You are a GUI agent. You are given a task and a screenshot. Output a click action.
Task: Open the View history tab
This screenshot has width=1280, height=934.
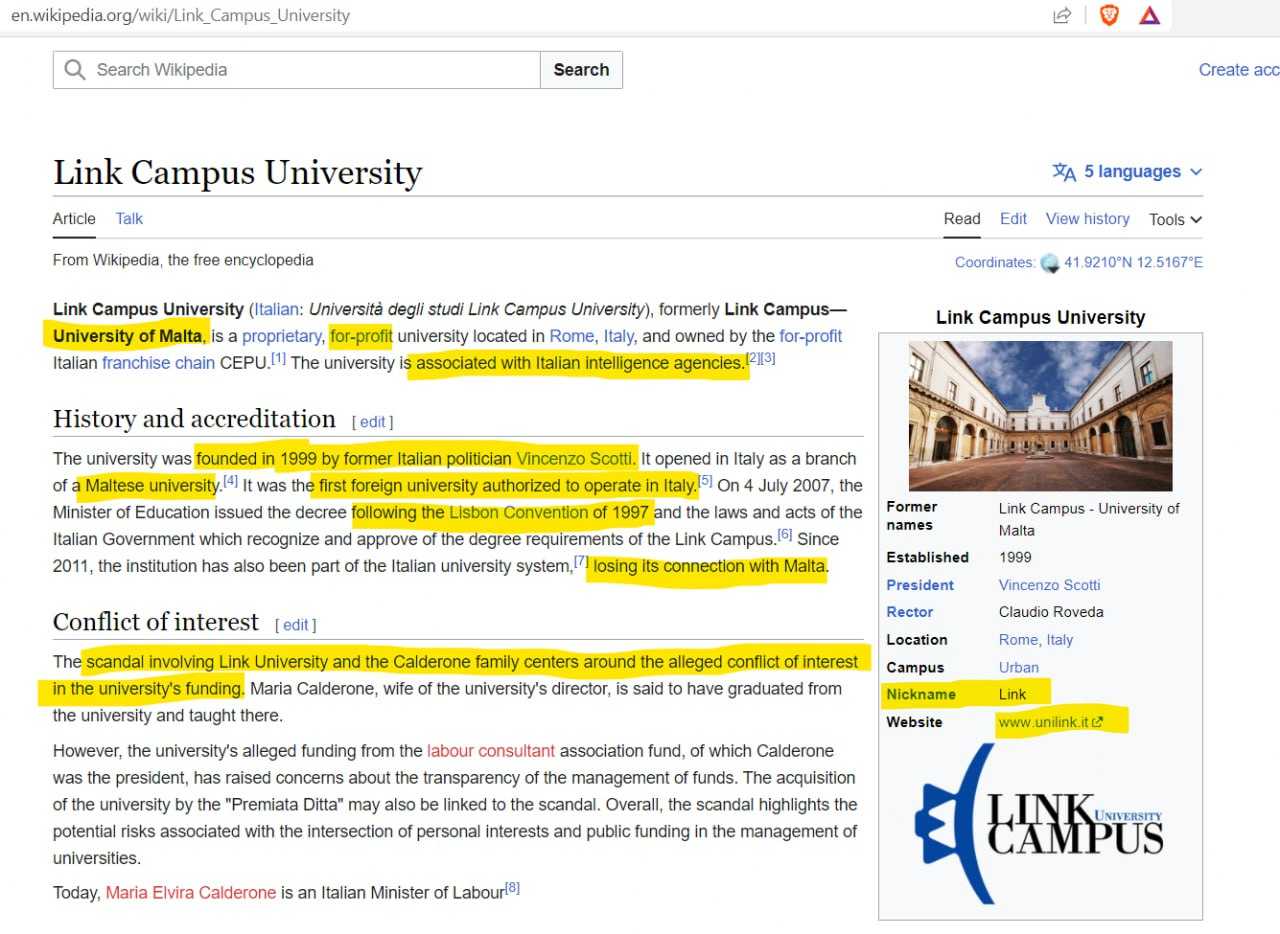[1087, 219]
